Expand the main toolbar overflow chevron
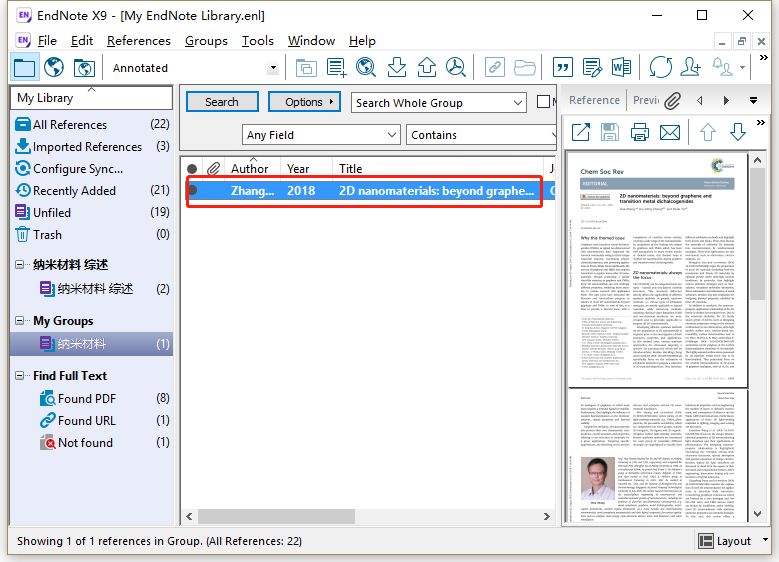The height and width of the screenshot is (562, 779). coord(764,58)
